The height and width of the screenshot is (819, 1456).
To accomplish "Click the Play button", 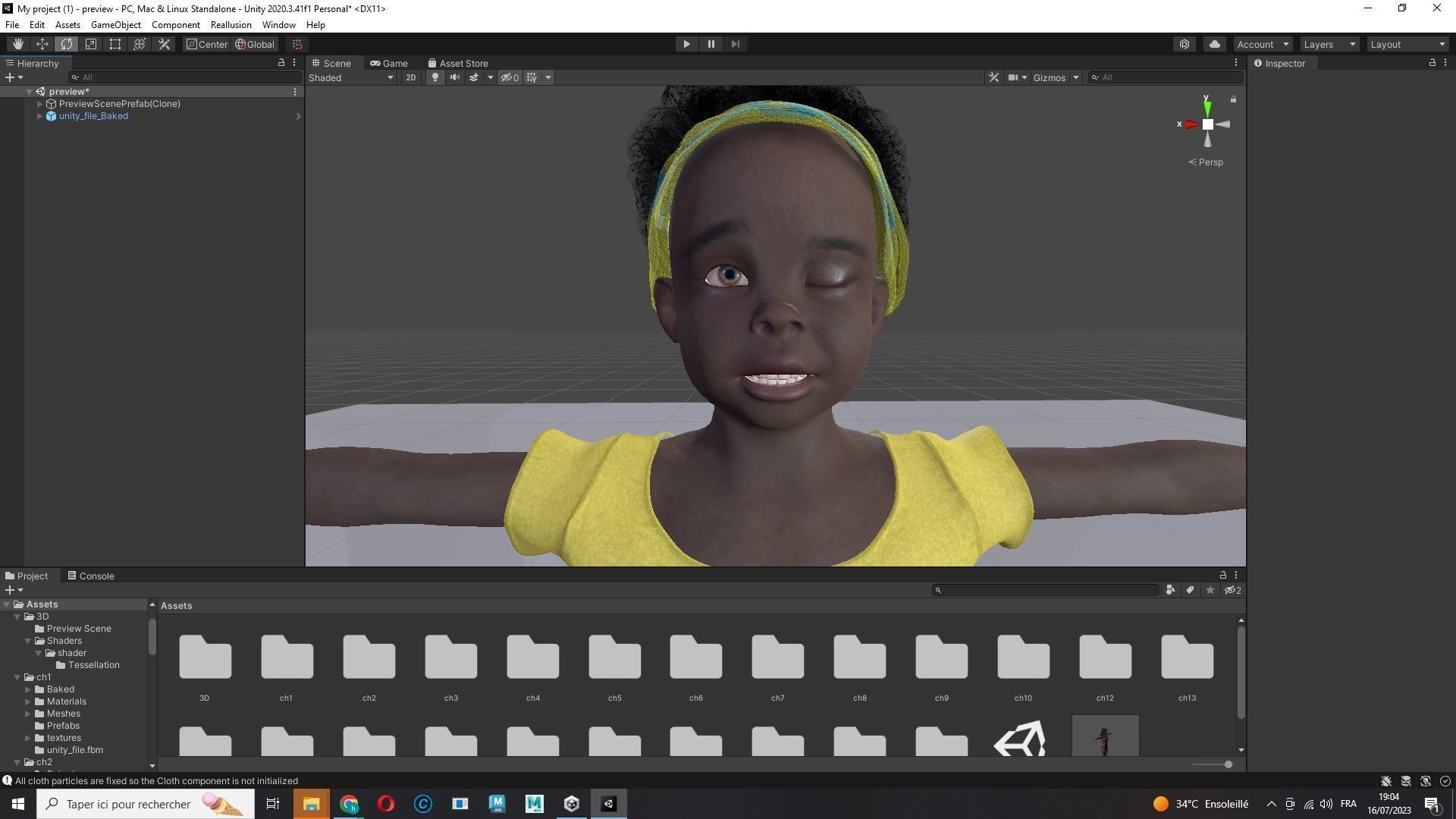I will click(686, 44).
